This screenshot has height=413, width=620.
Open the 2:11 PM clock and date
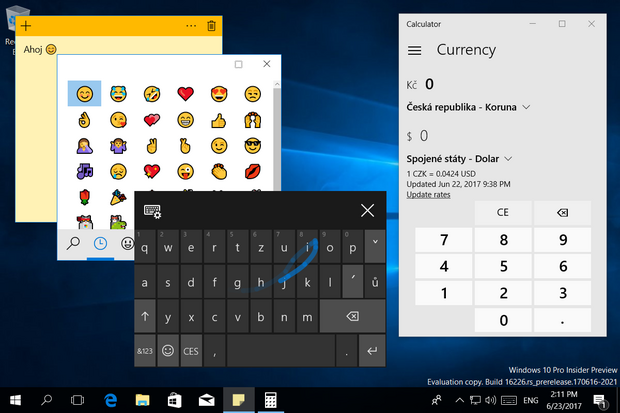tap(564, 400)
